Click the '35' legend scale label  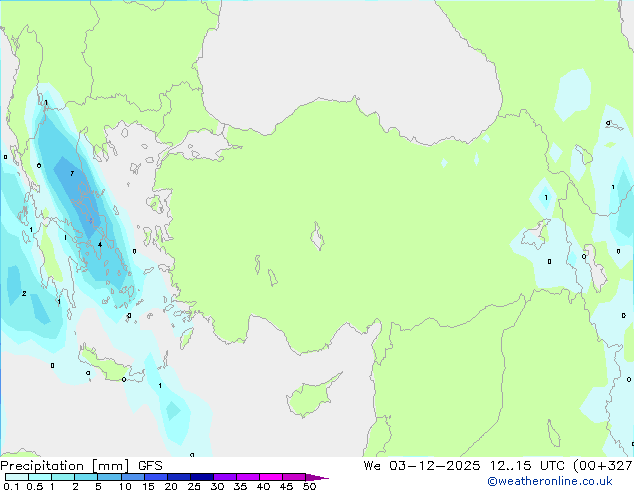pyautogui.click(x=240, y=486)
